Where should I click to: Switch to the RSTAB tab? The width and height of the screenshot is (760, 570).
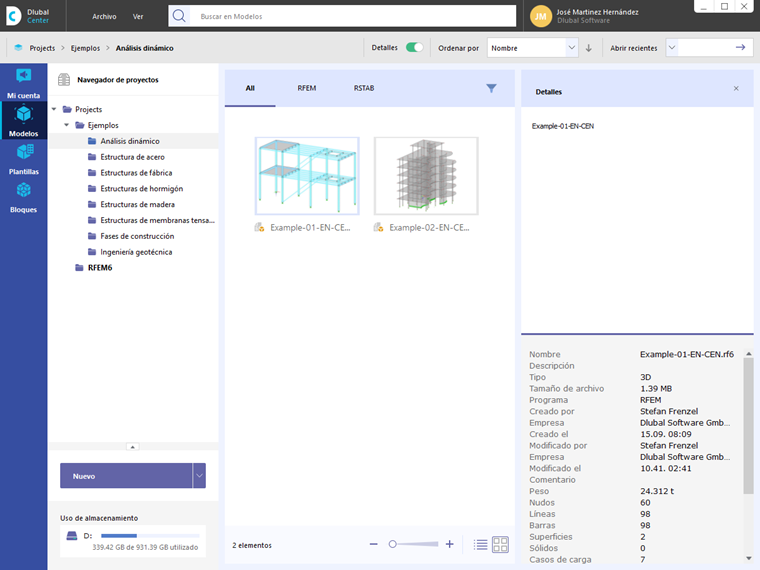tap(364, 88)
